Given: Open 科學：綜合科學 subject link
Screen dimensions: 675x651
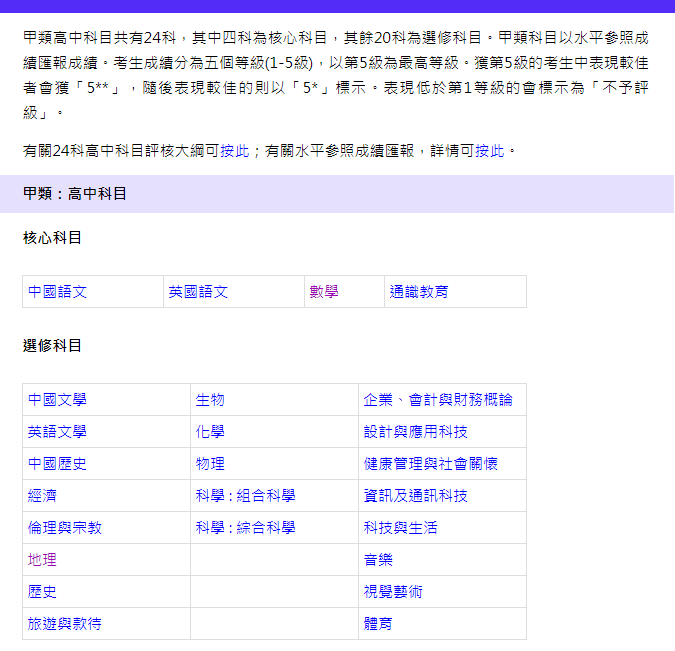Looking at the screenshot, I should pyautogui.click(x=245, y=527).
